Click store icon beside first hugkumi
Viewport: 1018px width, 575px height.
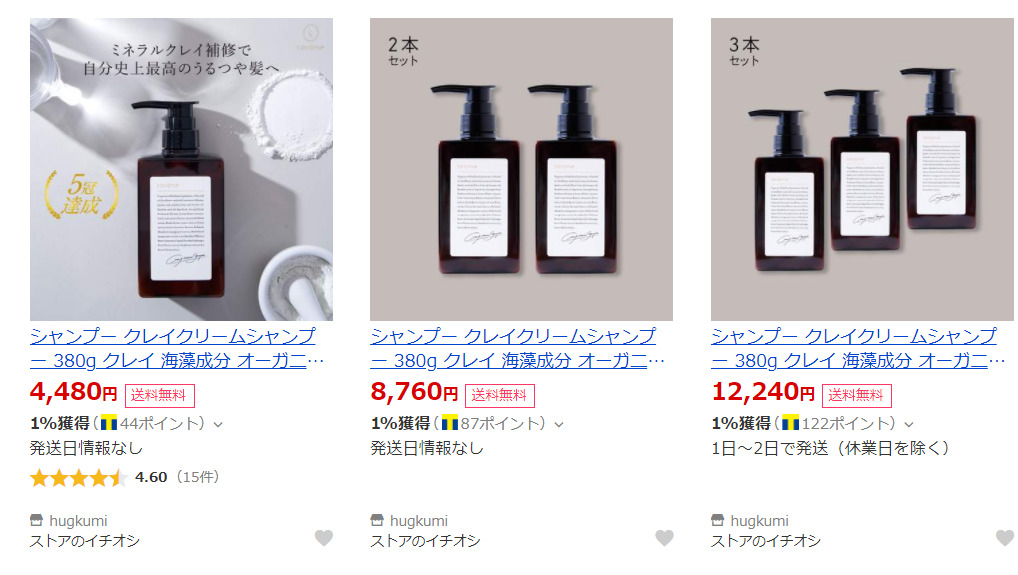point(36,520)
